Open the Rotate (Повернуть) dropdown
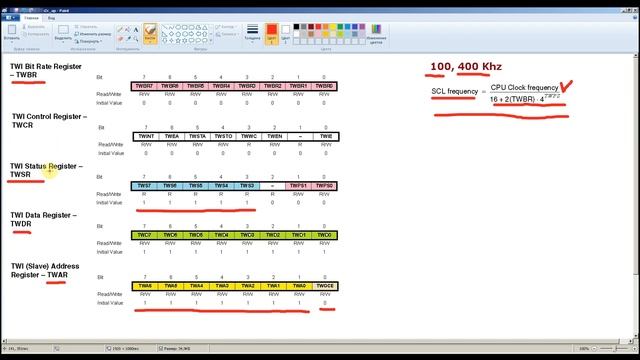Screen dimensions: 640x360 pyautogui.click(x=88, y=41)
